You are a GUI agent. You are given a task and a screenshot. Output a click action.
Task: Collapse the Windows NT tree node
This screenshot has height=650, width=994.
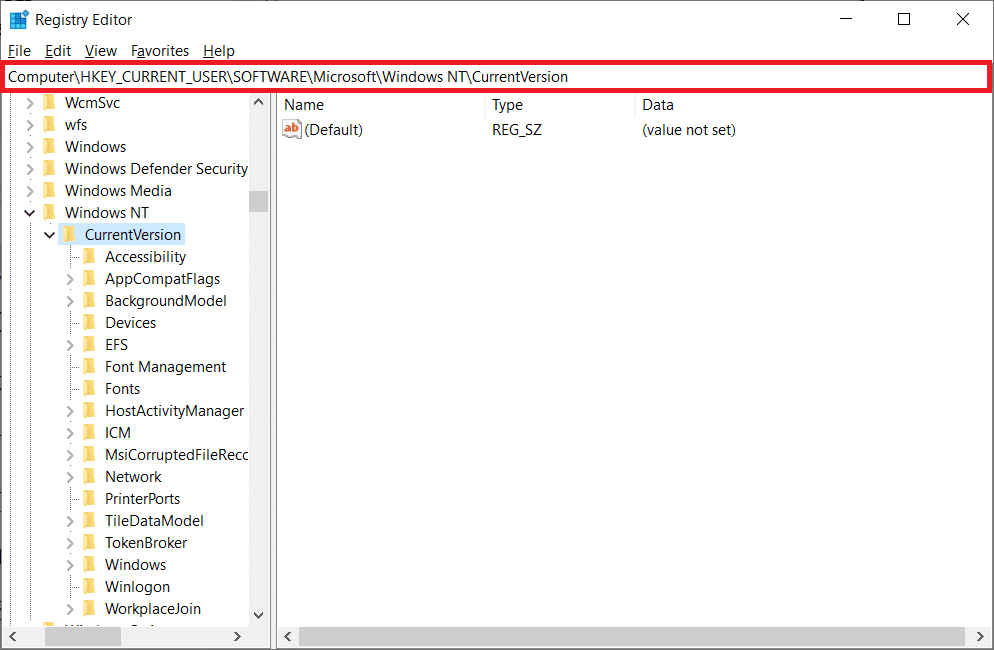pos(30,212)
